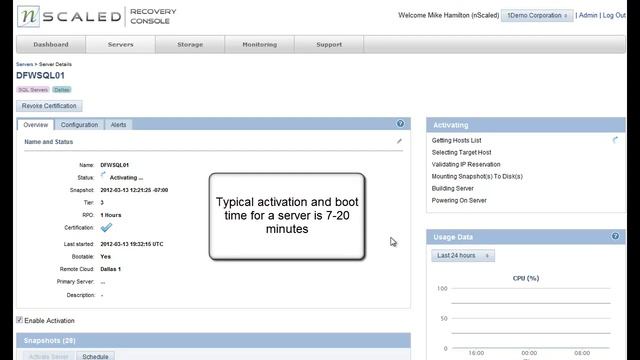Click the DFWSQL01 page title
640x360 pixels.
[40, 76]
